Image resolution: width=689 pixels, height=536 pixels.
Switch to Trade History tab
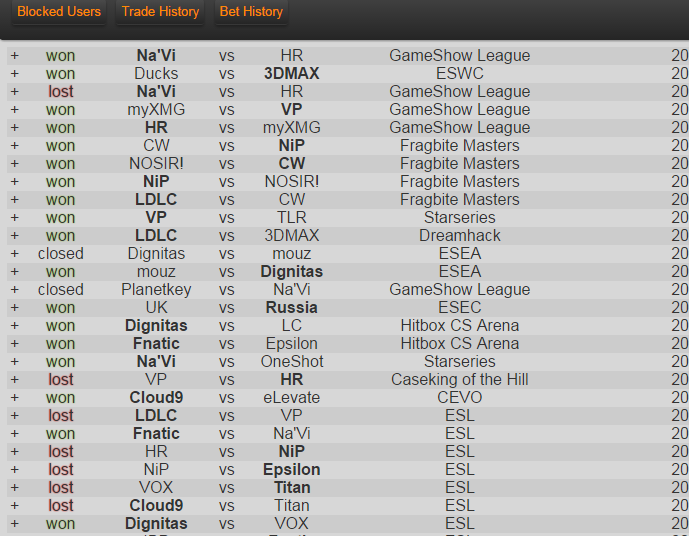click(x=160, y=11)
